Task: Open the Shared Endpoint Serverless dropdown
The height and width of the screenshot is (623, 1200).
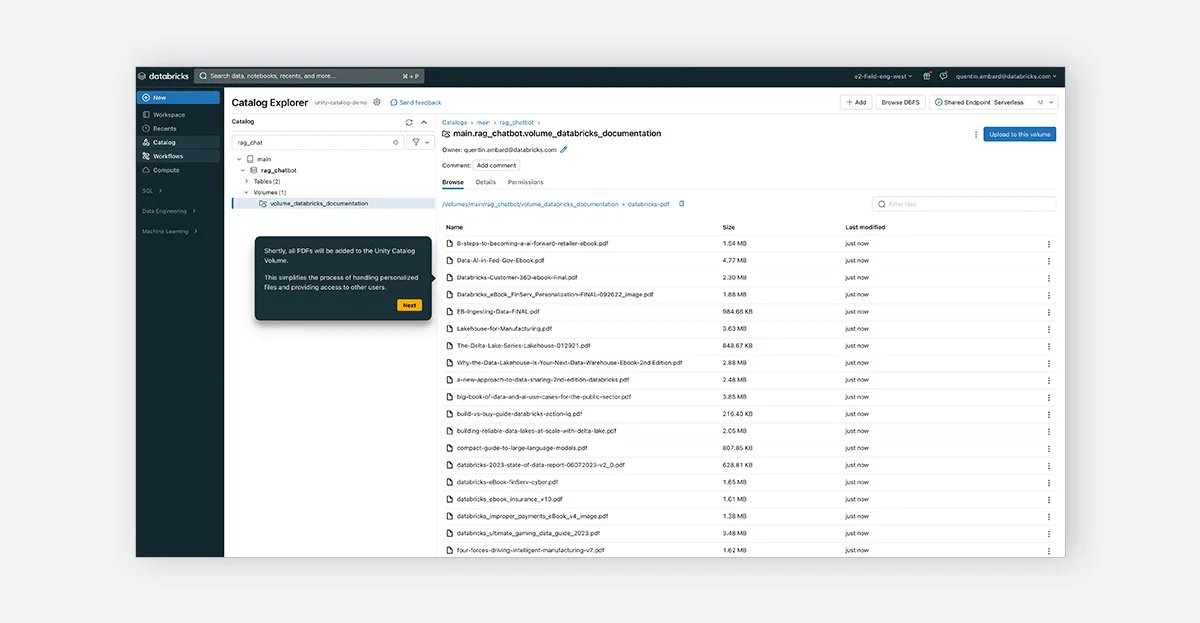Action: (994, 102)
